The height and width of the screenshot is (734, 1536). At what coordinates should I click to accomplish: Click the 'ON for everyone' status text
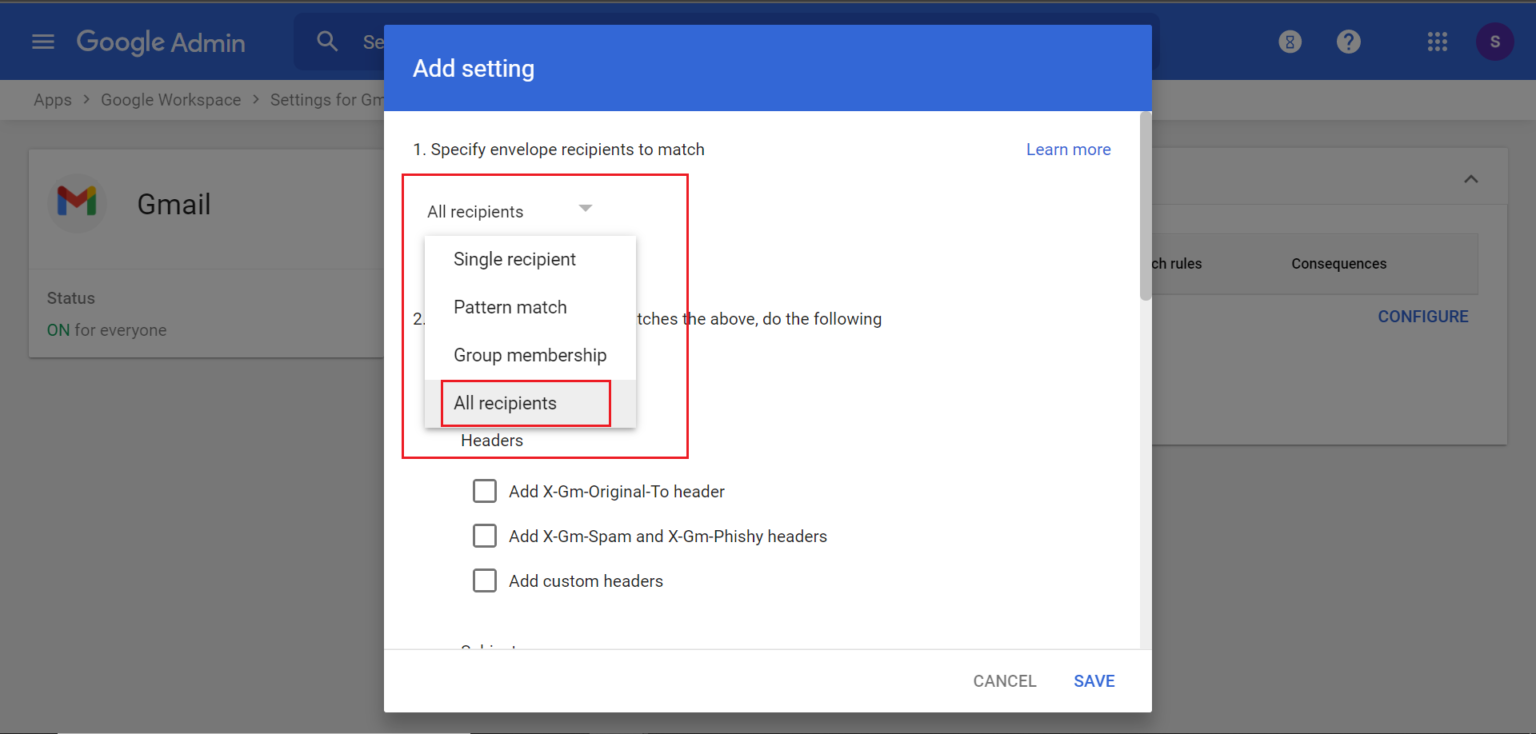[107, 330]
